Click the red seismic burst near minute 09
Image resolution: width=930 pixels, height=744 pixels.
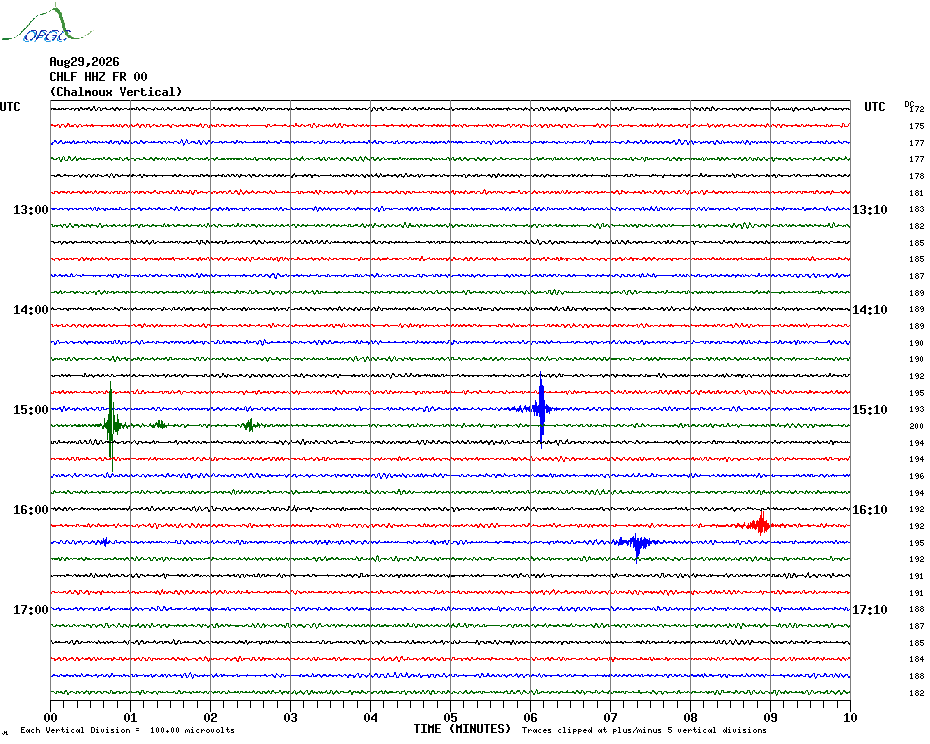[760, 524]
